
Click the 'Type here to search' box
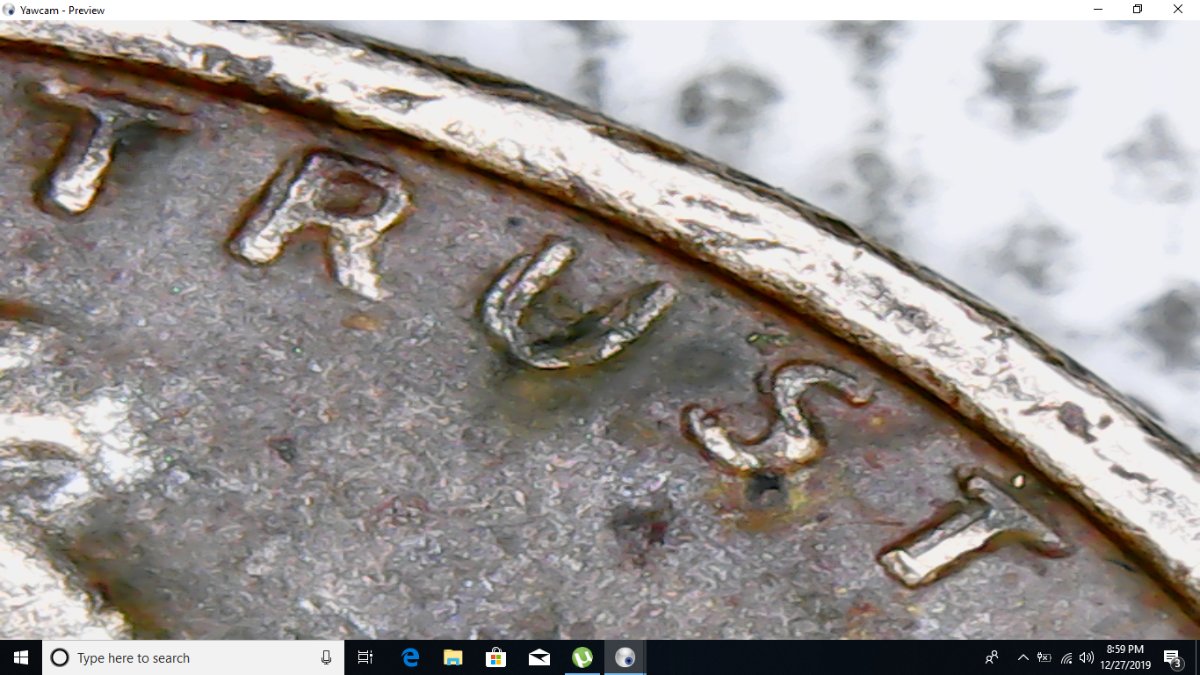click(193, 657)
